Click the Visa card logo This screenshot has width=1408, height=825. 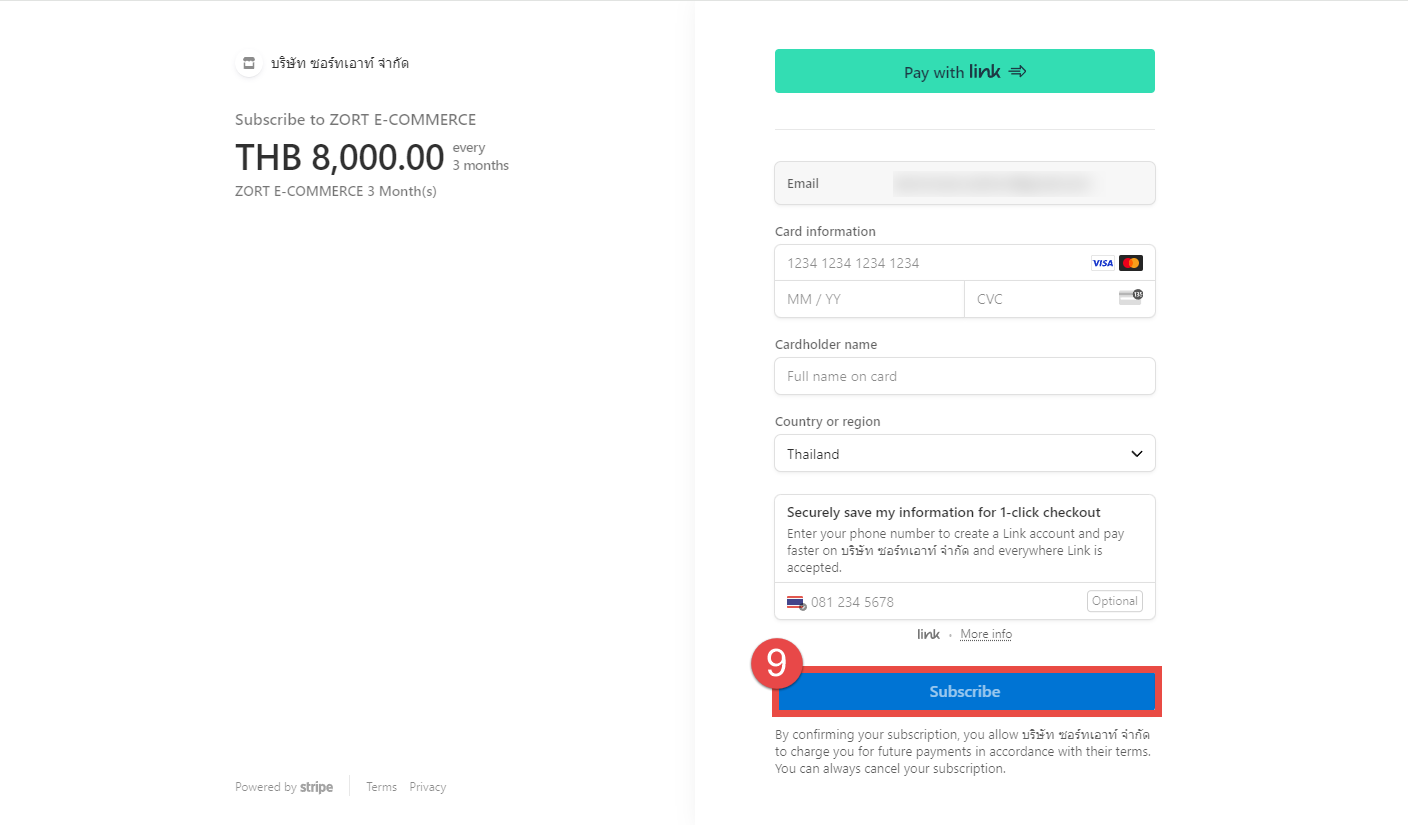click(1102, 263)
